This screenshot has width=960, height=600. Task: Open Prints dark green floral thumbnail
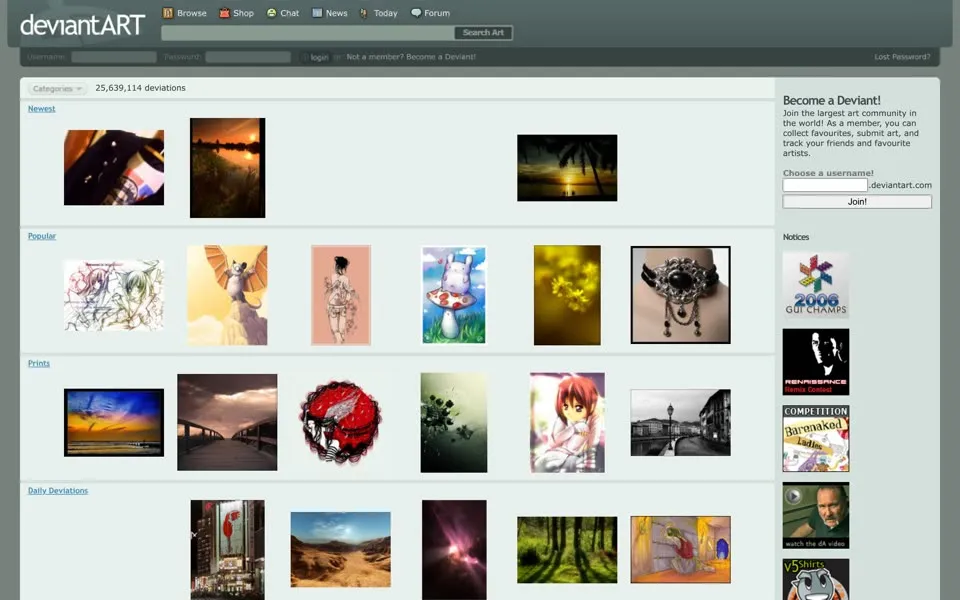pos(454,422)
